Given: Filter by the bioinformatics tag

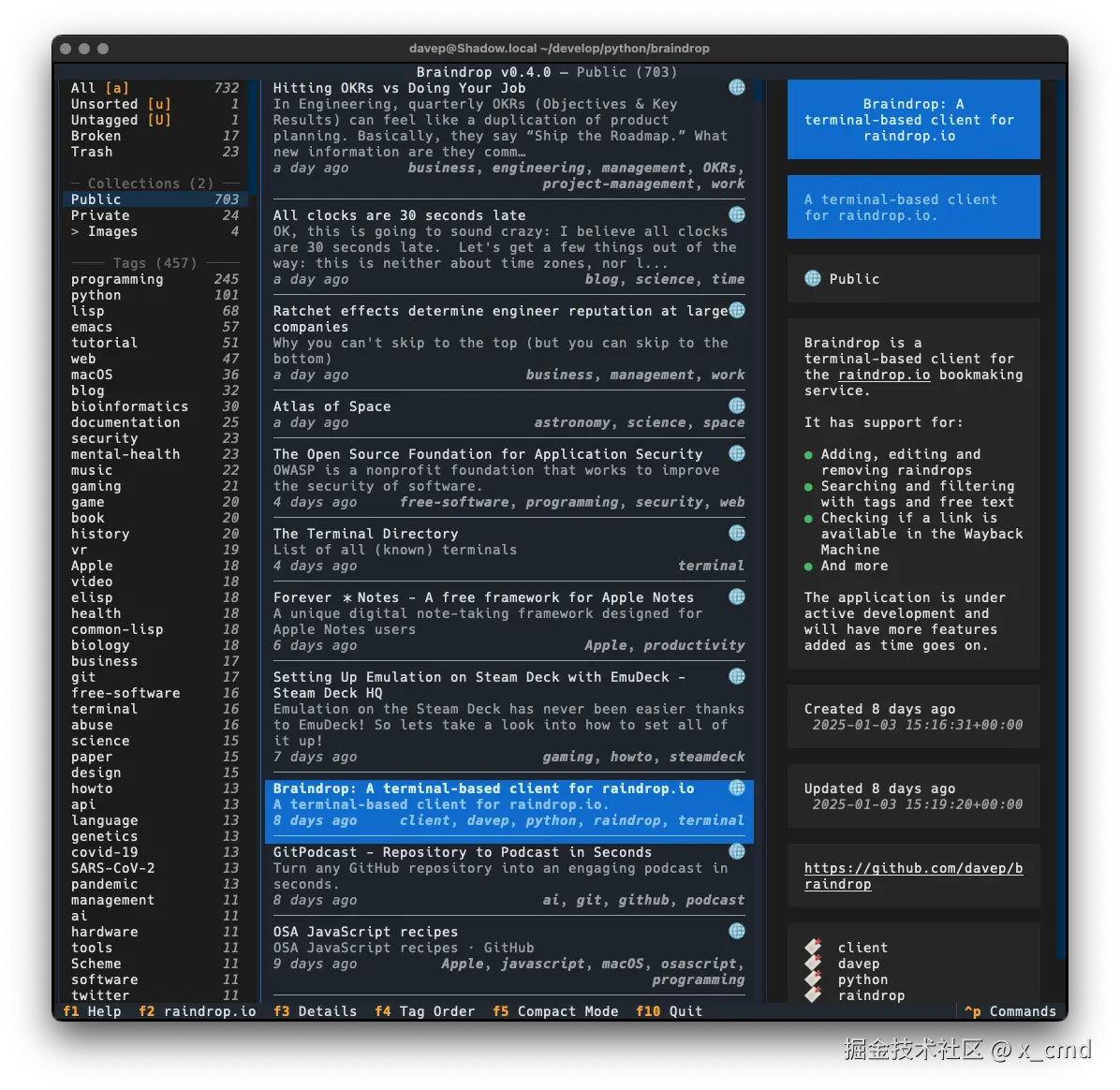Looking at the screenshot, I should point(155,406).
